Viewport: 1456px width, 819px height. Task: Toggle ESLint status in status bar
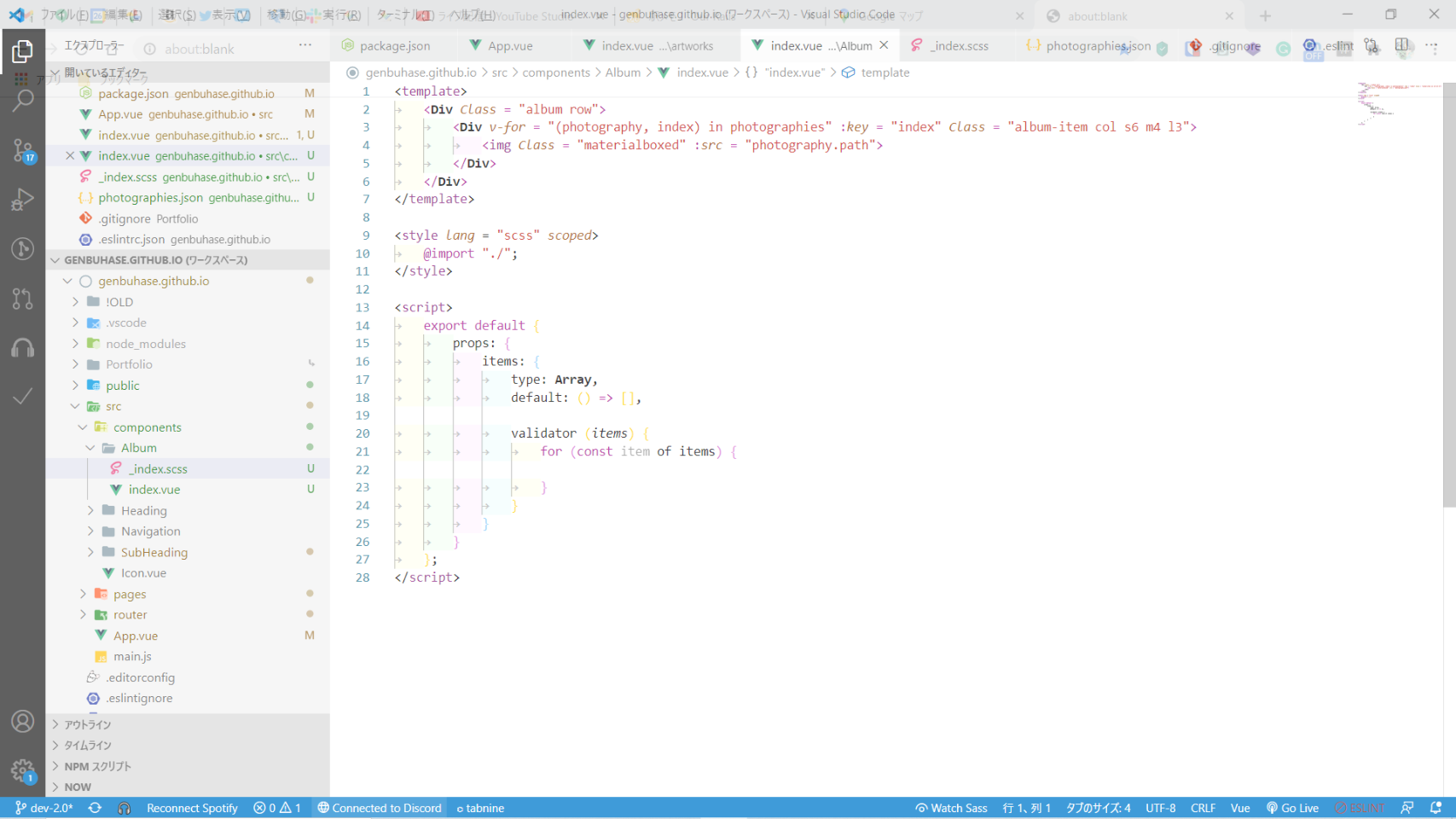tap(1360, 808)
